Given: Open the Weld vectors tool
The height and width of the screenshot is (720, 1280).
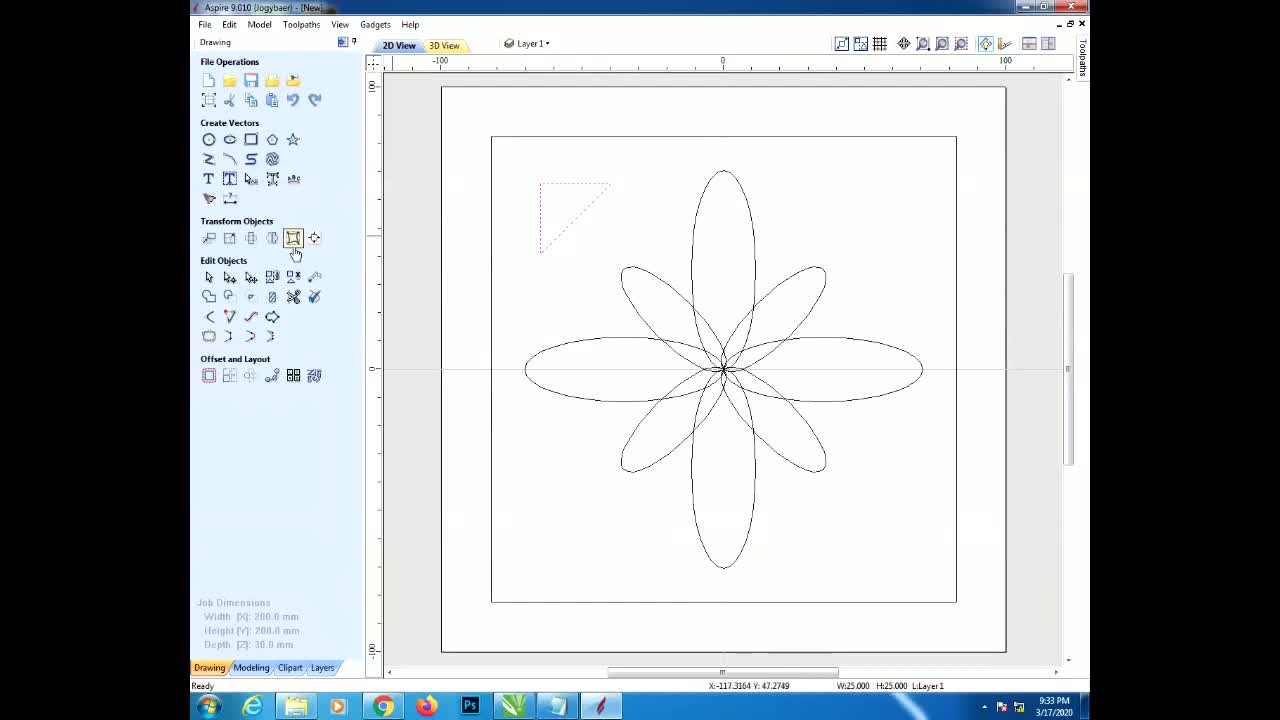Looking at the screenshot, I should point(208,297).
